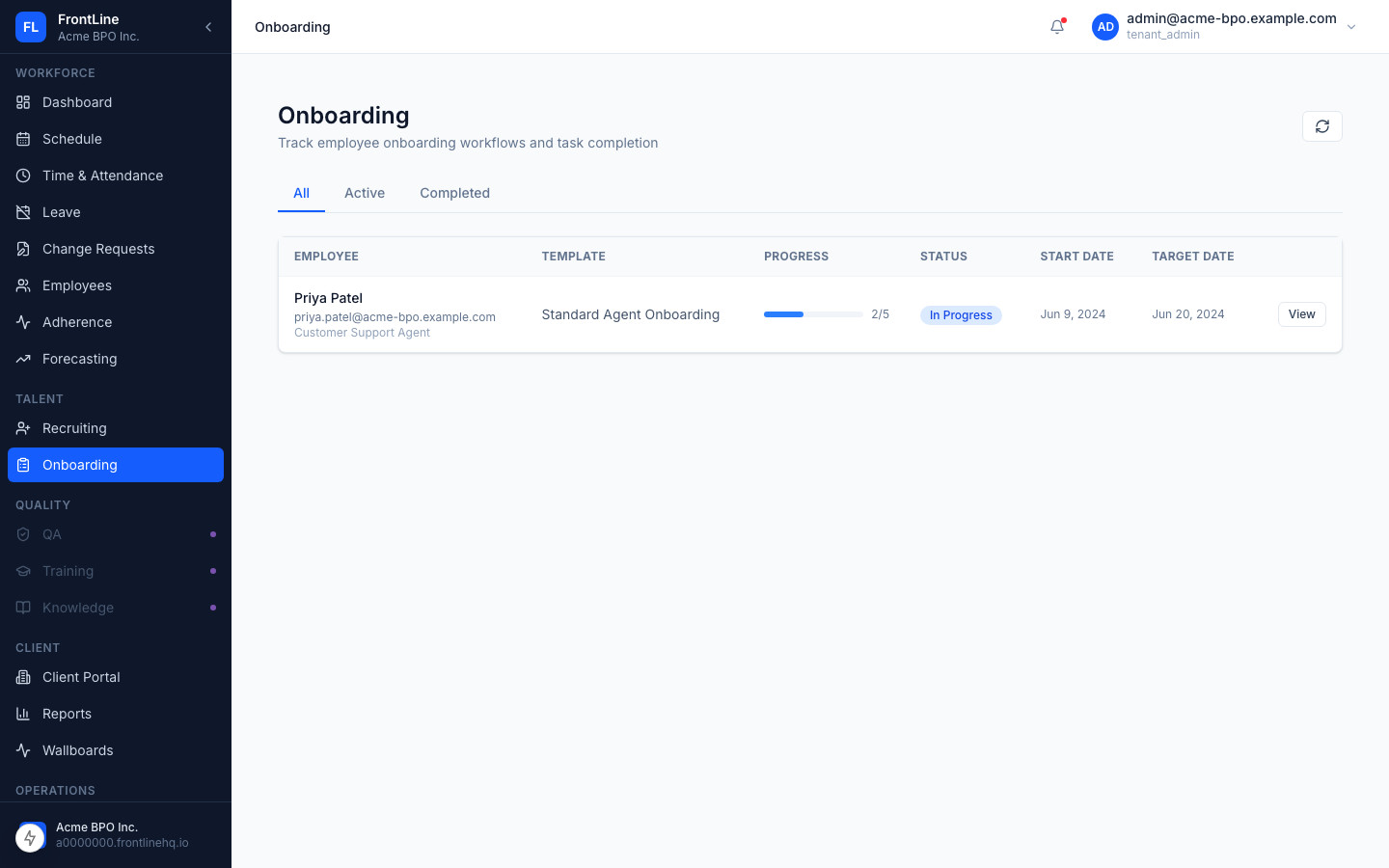Click the Wallboards icon
Screen dimensions: 1389x868
[x=23, y=750]
